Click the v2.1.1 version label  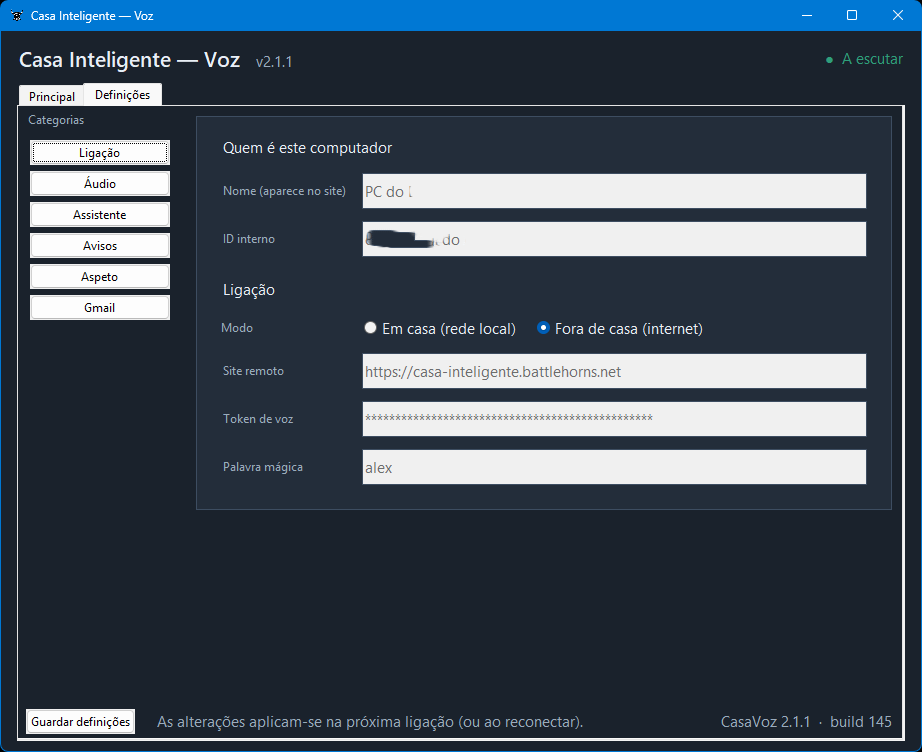tap(274, 62)
